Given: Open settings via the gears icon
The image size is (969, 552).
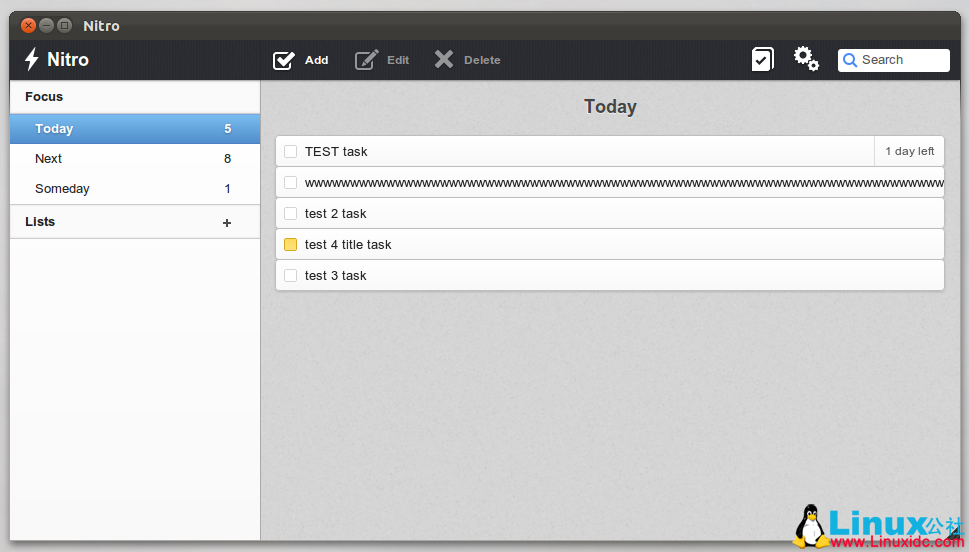Looking at the screenshot, I should 806,59.
